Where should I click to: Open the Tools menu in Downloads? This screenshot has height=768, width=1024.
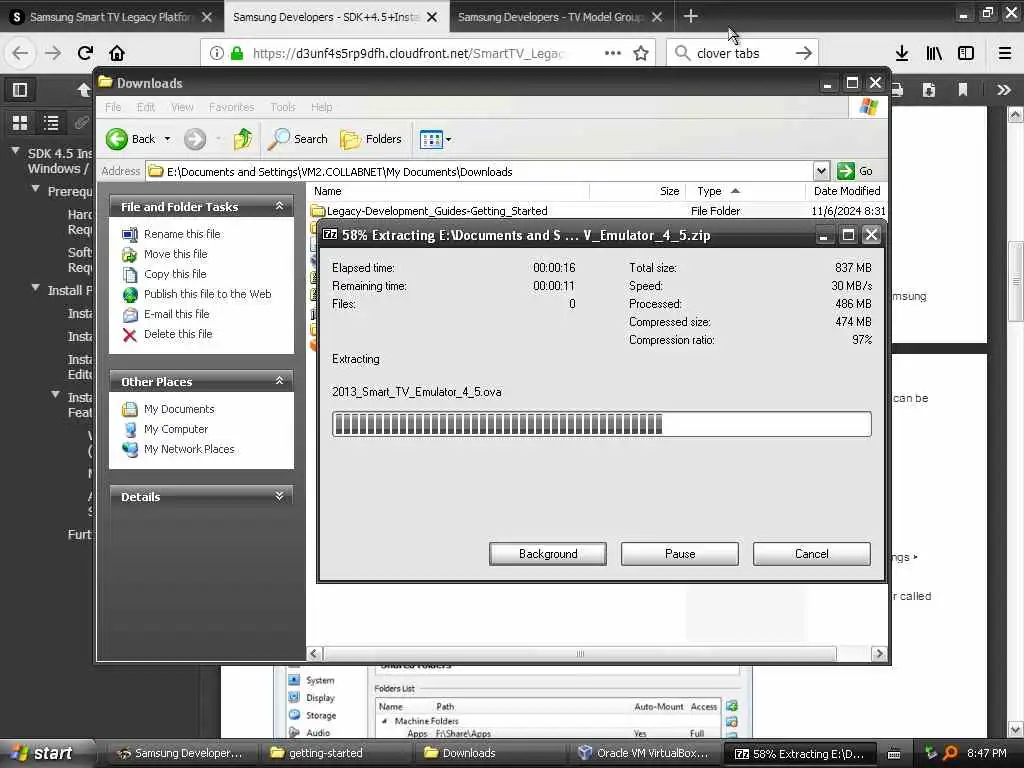(x=283, y=107)
